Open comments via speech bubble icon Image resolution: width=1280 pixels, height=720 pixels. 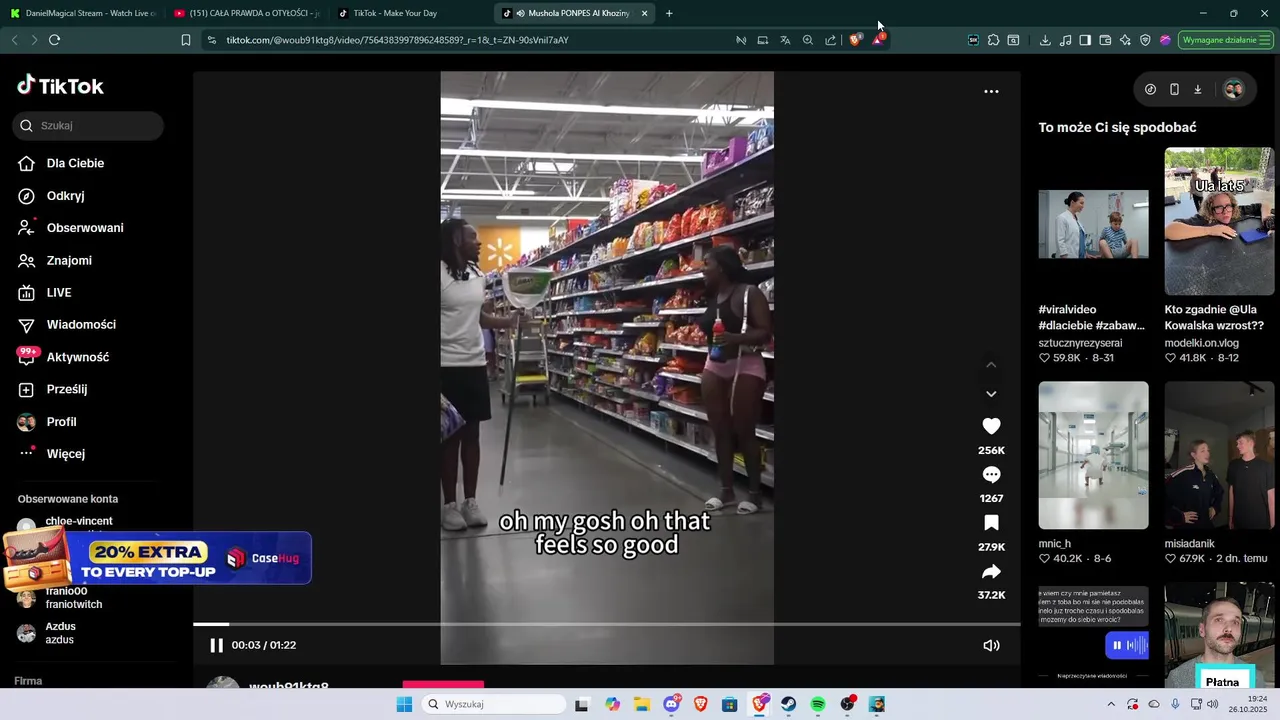tap(991, 474)
